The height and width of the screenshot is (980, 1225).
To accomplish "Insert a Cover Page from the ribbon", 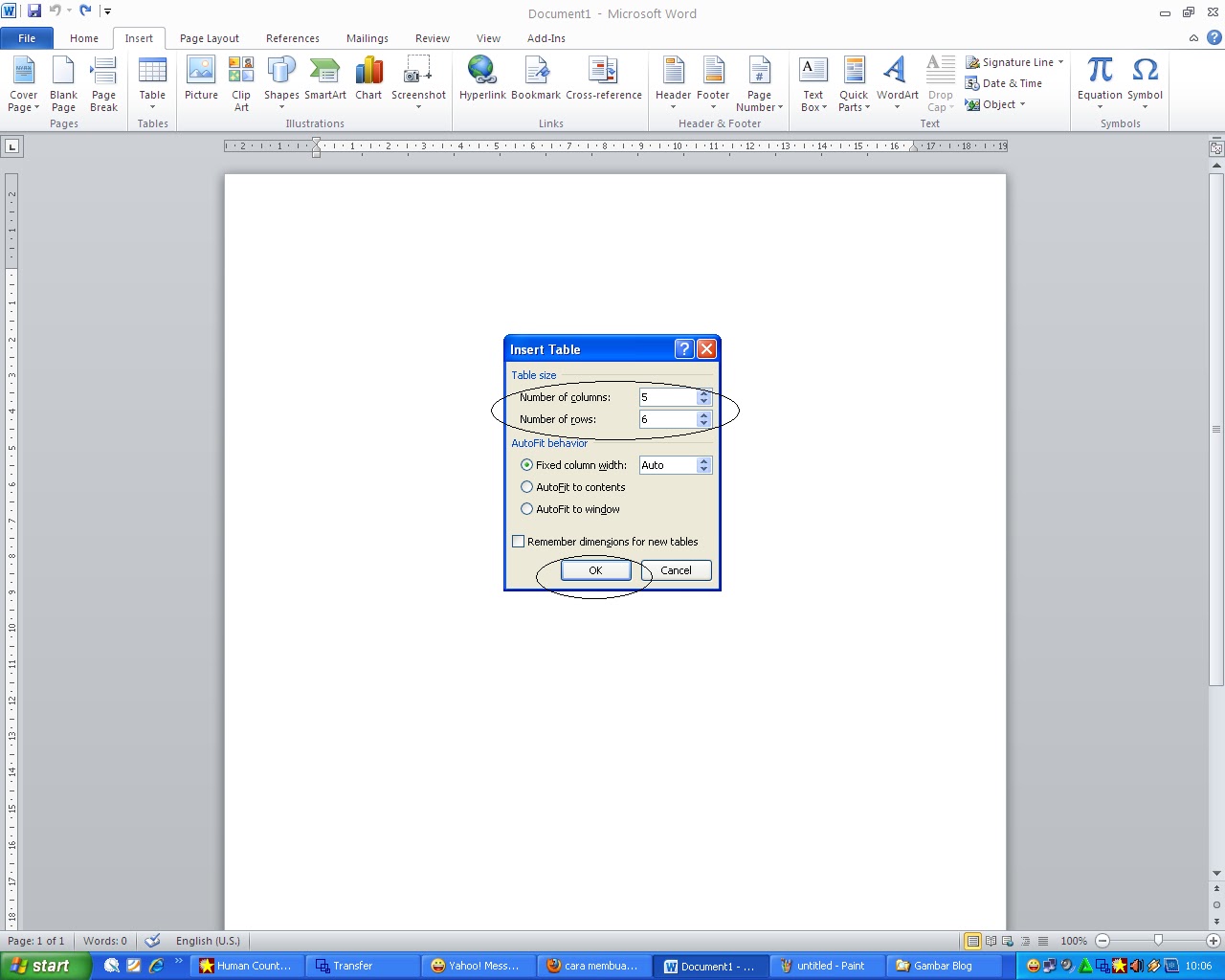I will pos(24,84).
